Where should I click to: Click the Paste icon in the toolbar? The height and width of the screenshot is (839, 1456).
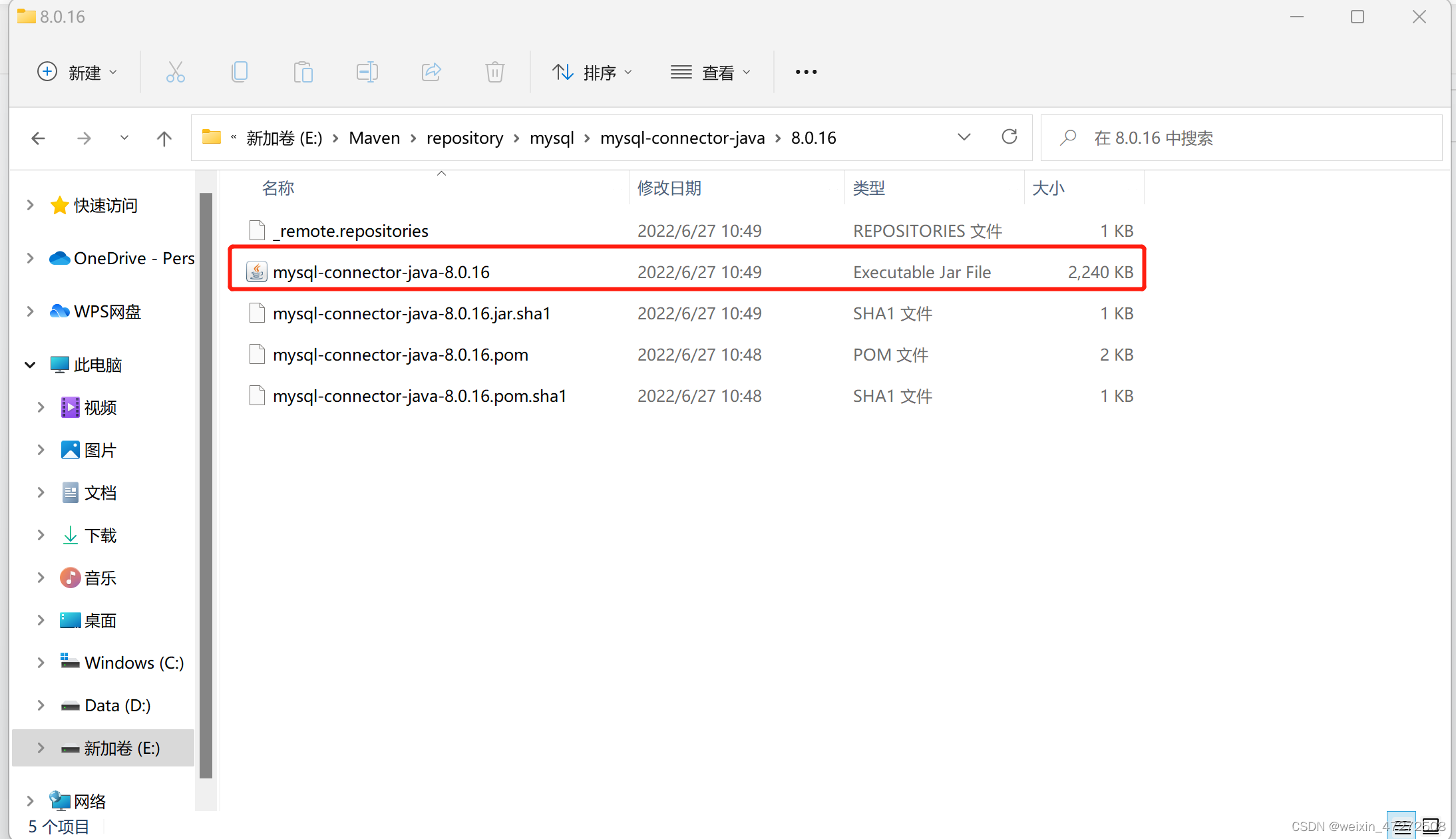[303, 72]
